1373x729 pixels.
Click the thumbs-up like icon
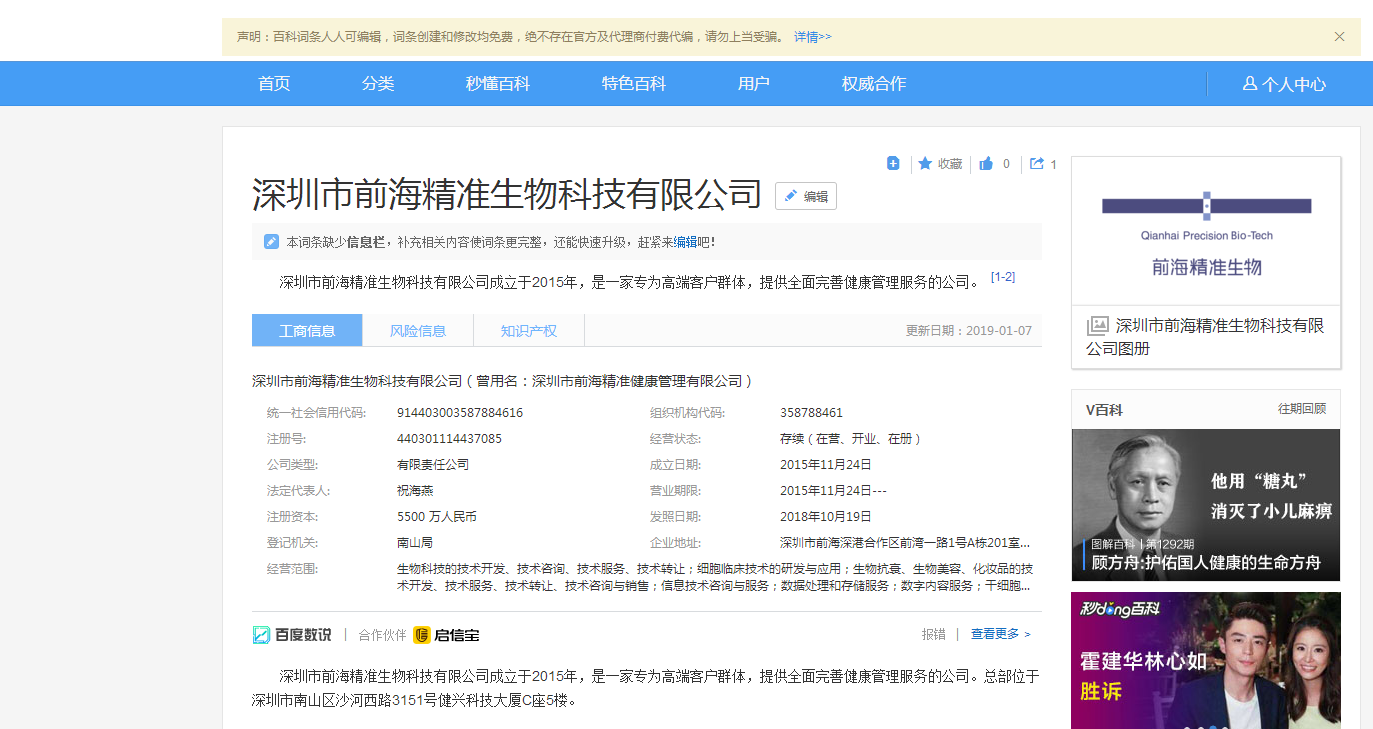point(986,163)
